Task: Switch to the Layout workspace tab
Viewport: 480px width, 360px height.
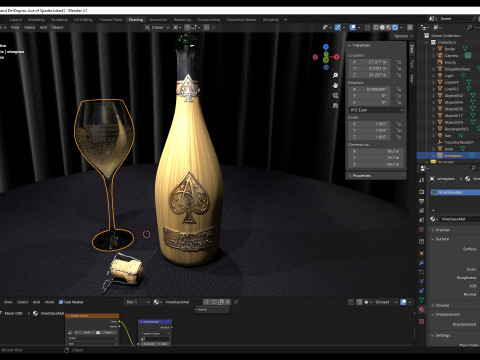Action: 16,20
